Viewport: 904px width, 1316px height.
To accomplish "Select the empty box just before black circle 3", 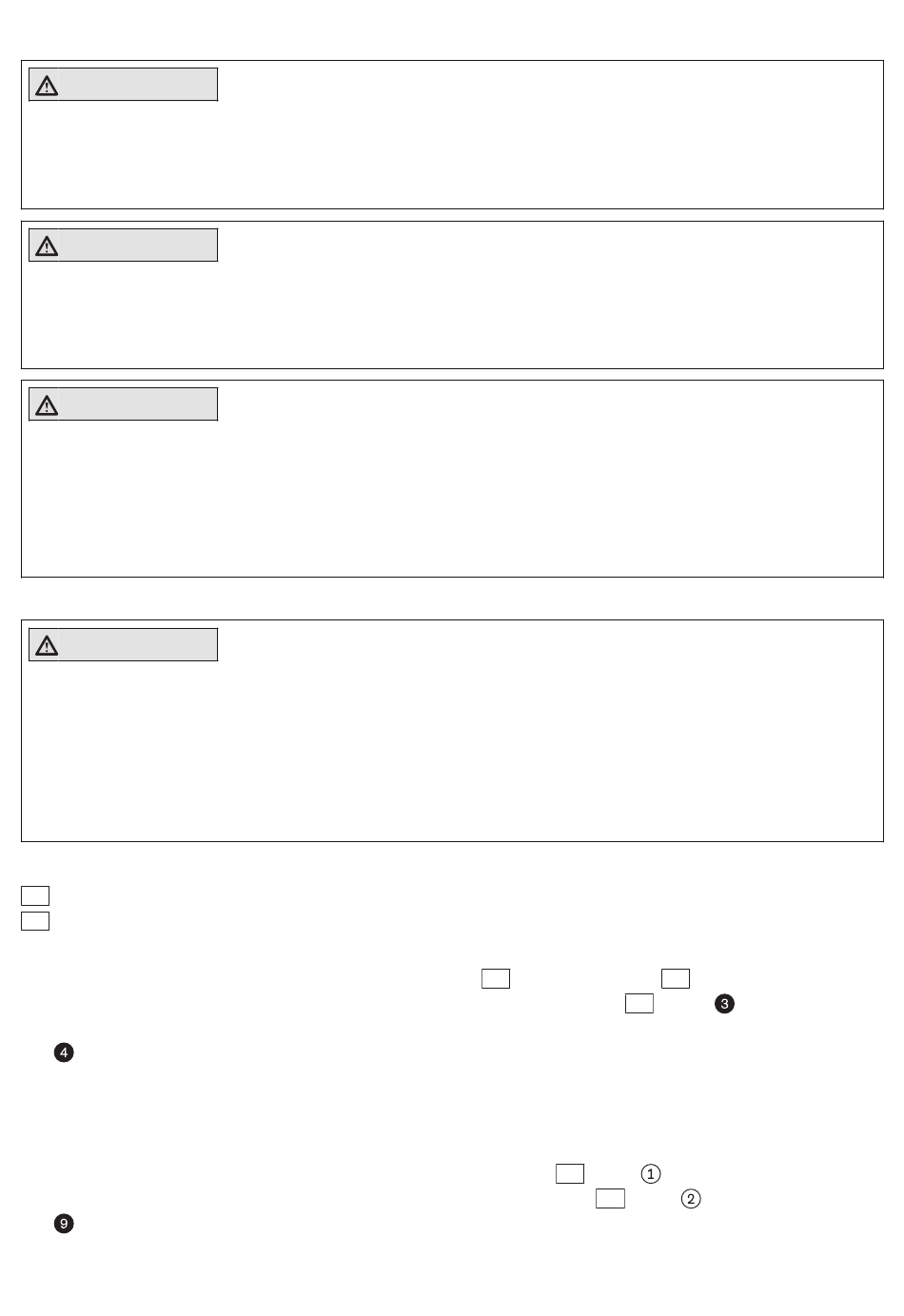I will [639, 1003].
